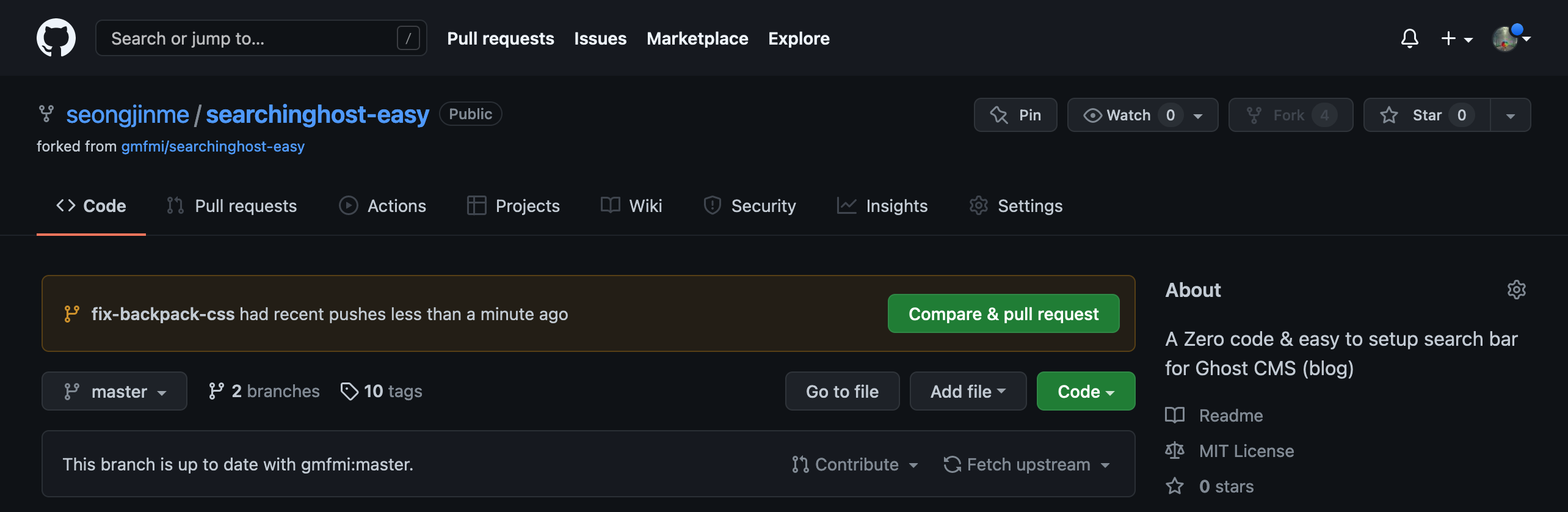1568x512 pixels.
Task: Click the slash shortcut key hint
Action: (x=408, y=38)
